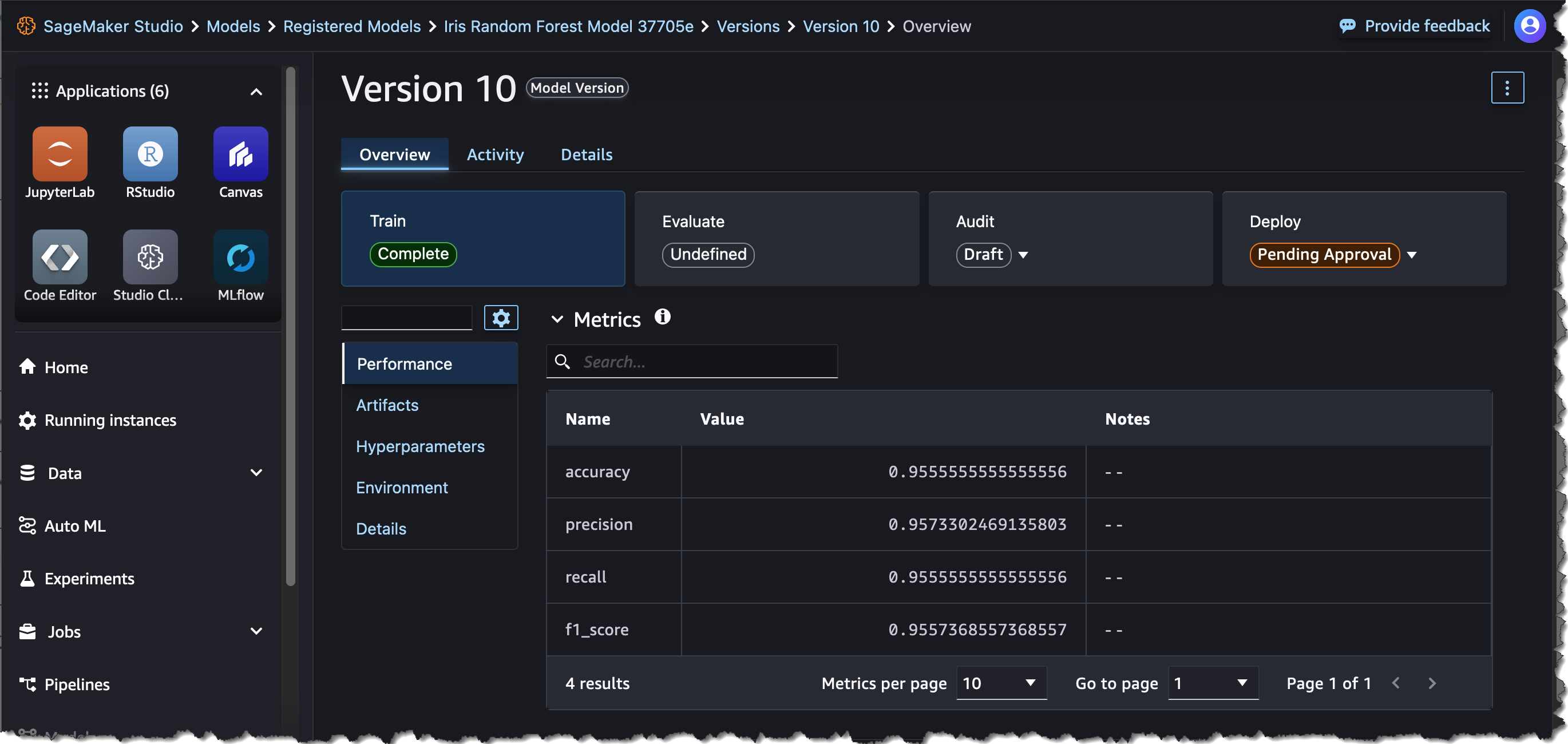Collapse the Applications panel chevron
Viewport: 1568px width, 744px height.
256,92
